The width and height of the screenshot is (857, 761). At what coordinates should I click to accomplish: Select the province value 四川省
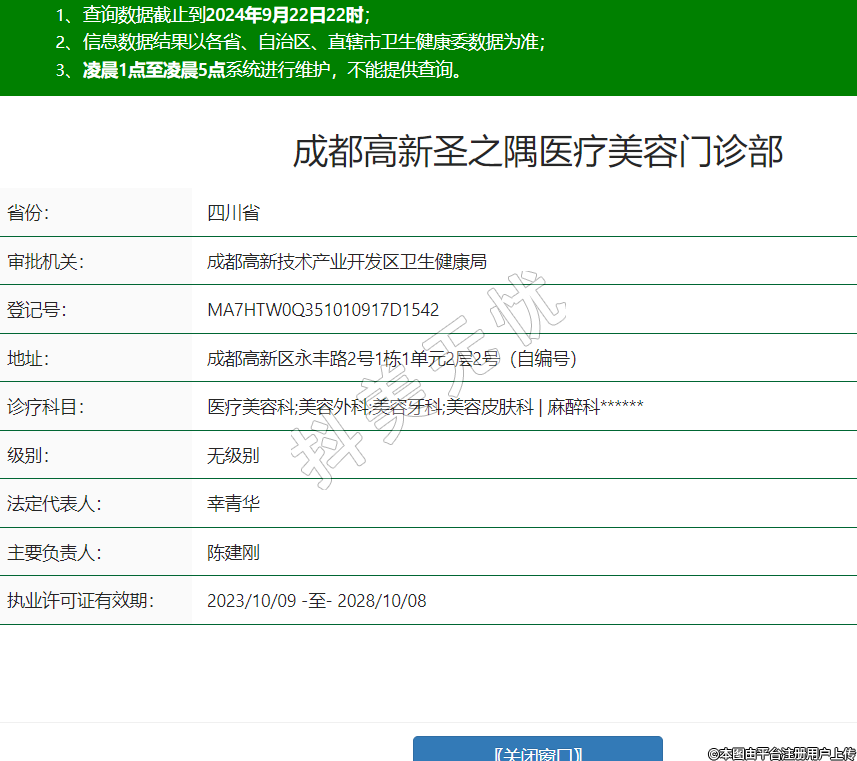(x=233, y=213)
